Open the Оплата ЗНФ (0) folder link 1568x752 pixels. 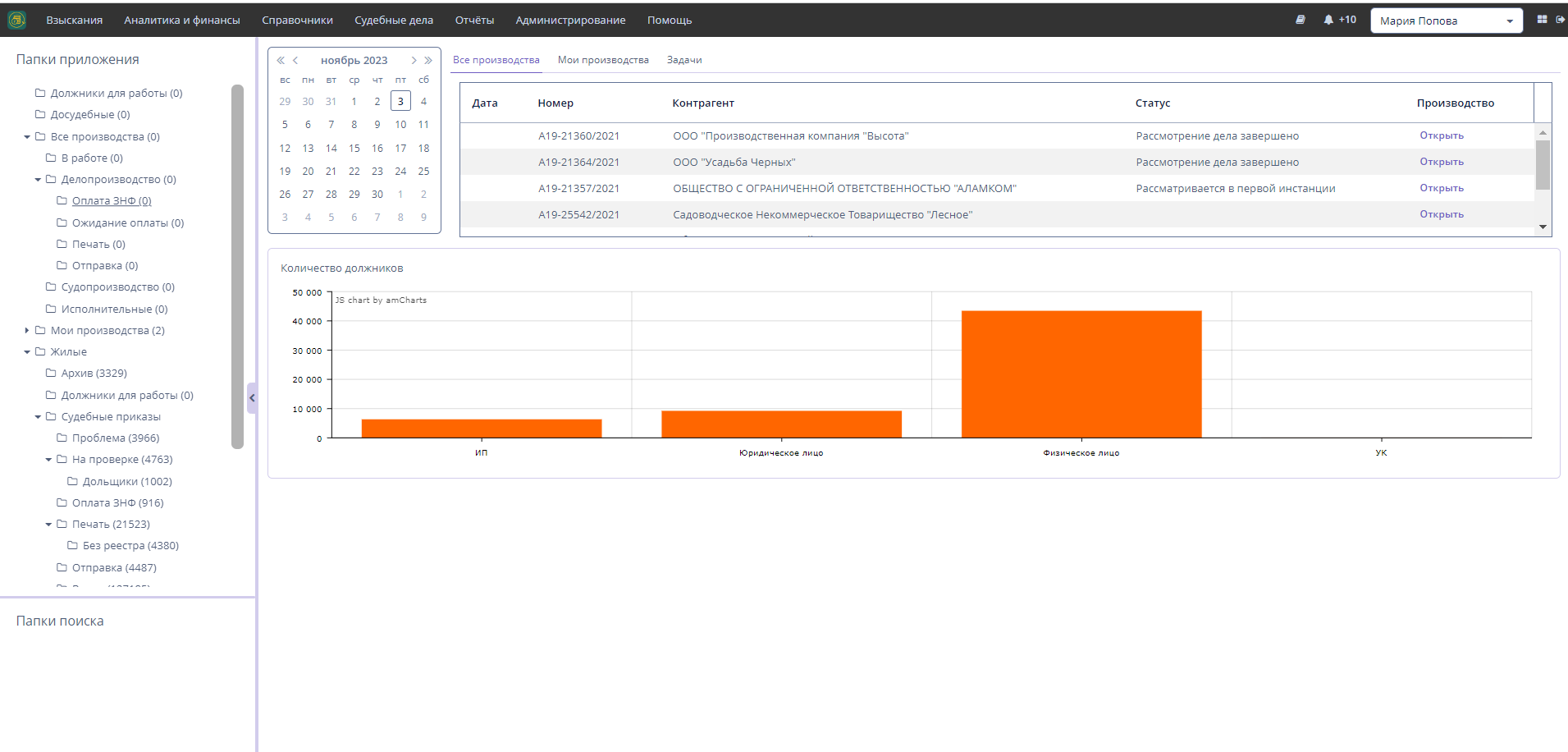point(112,201)
